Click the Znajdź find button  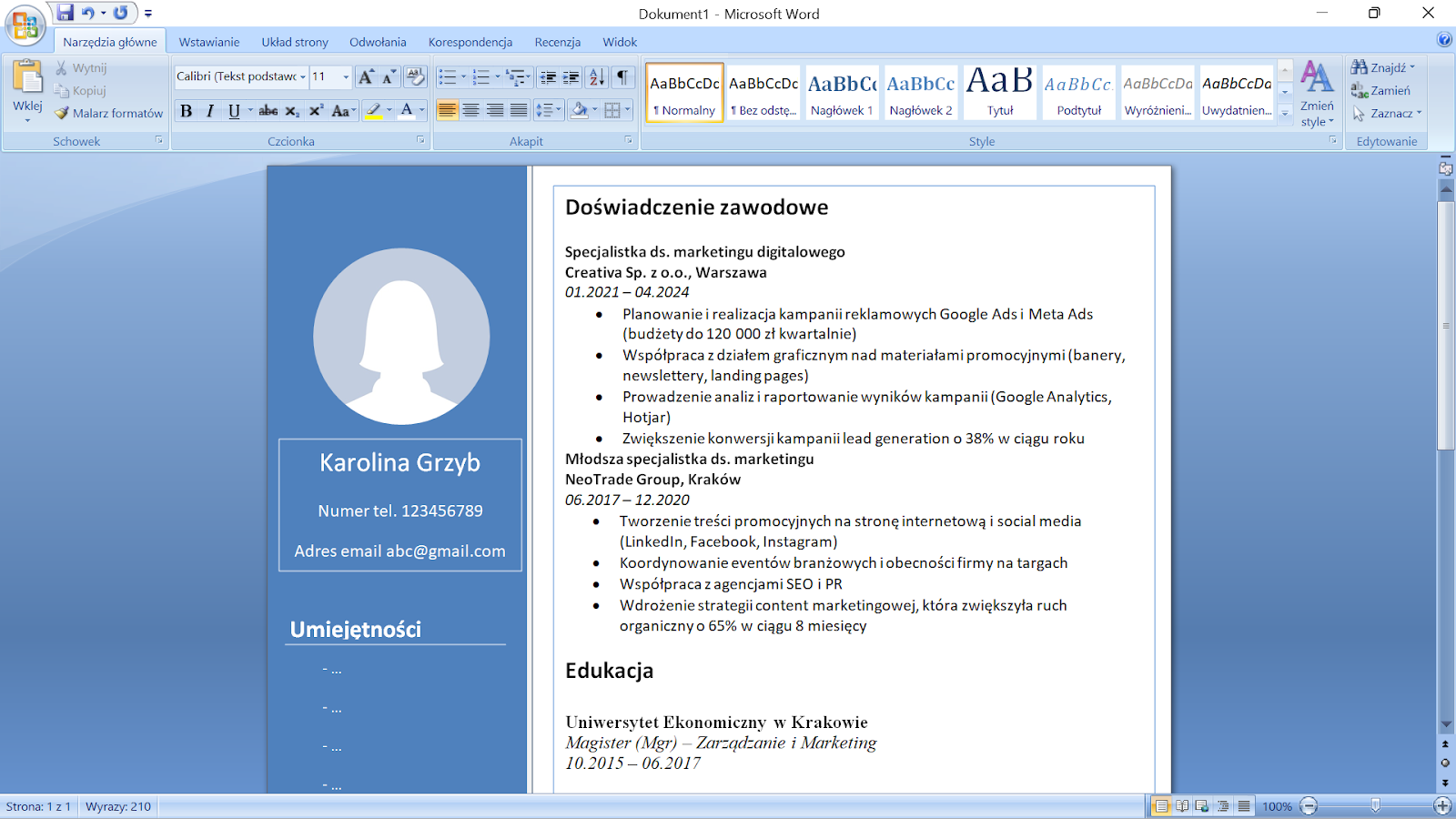pos(1383,67)
